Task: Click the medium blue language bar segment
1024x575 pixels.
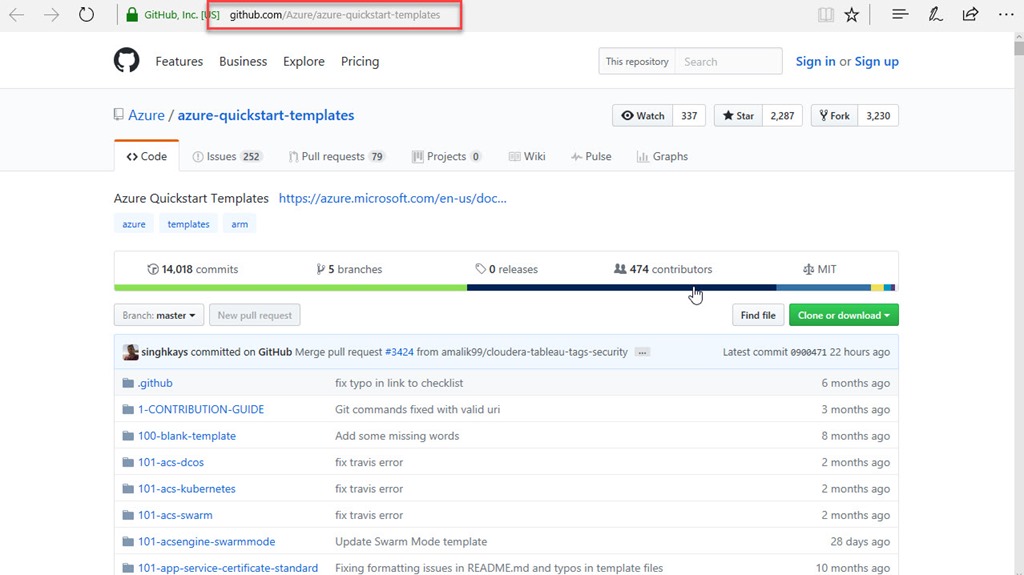Action: coord(824,288)
